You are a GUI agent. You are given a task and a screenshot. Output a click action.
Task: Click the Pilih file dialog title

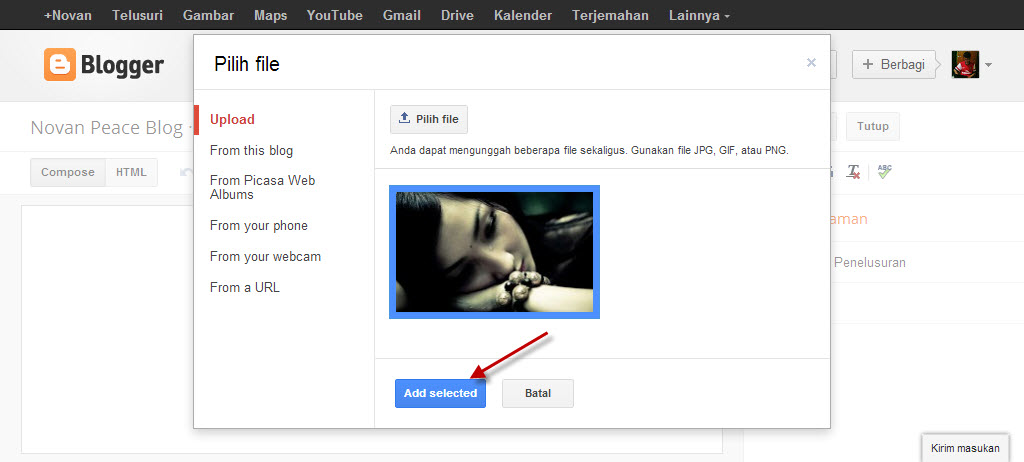pyautogui.click(x=247, y=64)
